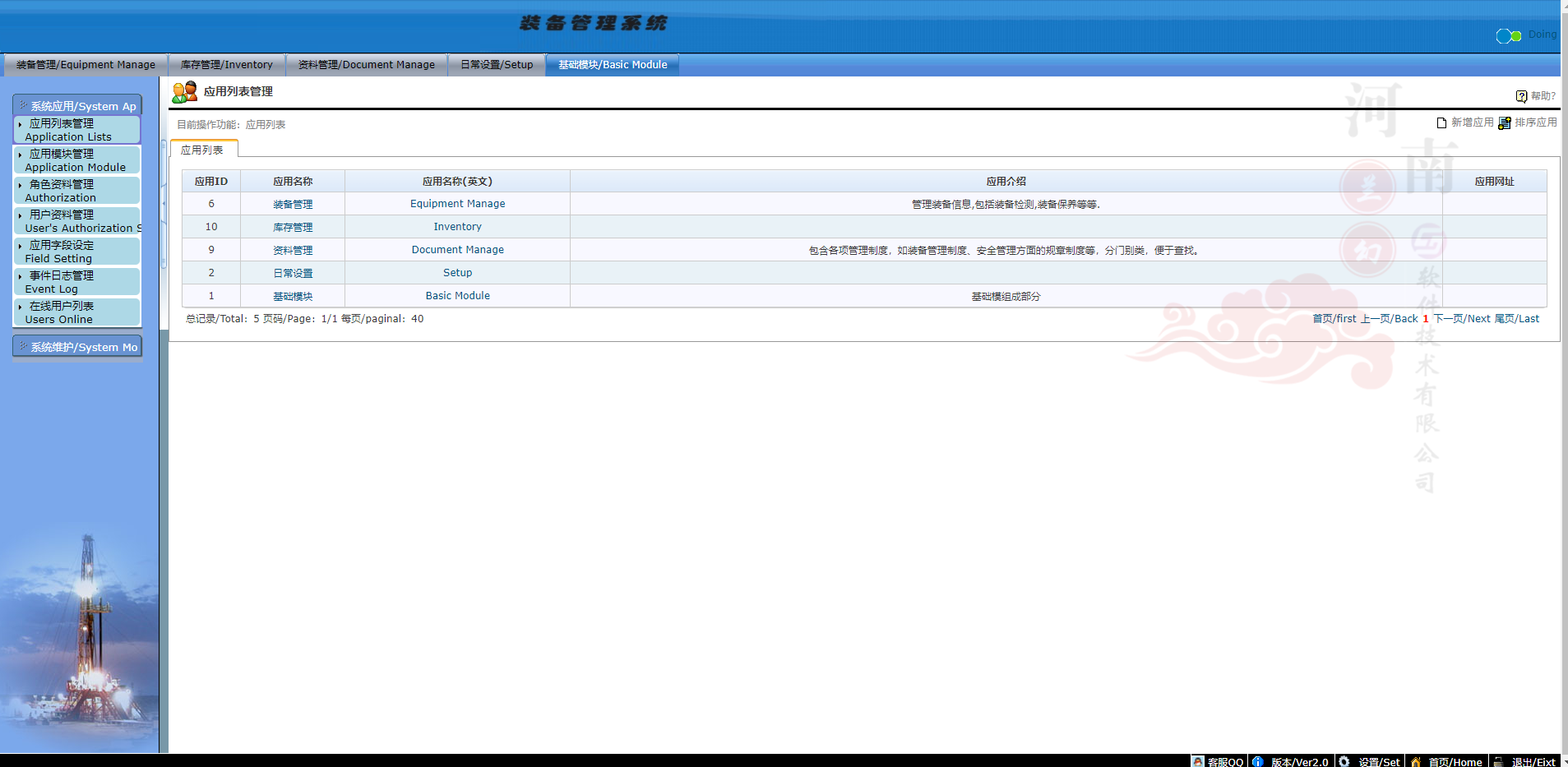Go home using the house icon
The height and width of the screenshot is (767, 1568).
coord(1415,761)
